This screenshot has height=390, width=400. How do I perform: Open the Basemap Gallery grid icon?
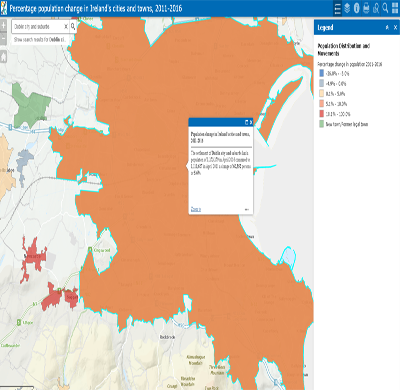pos(395,8)
